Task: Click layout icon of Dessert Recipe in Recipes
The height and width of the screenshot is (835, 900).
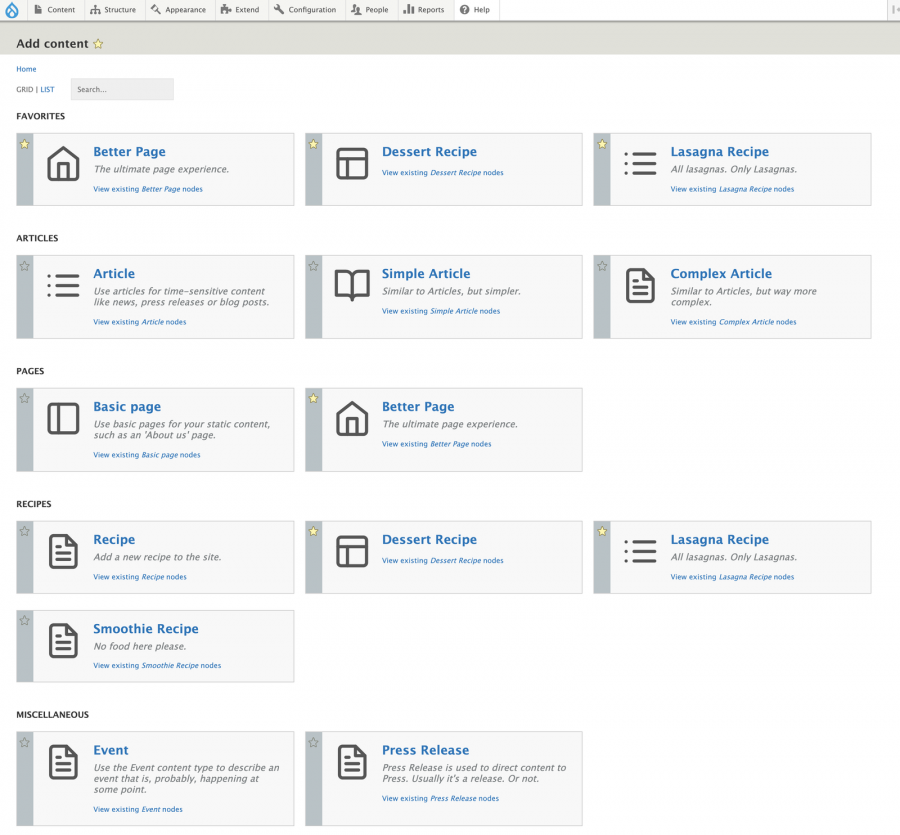Action: click(352, 552)
